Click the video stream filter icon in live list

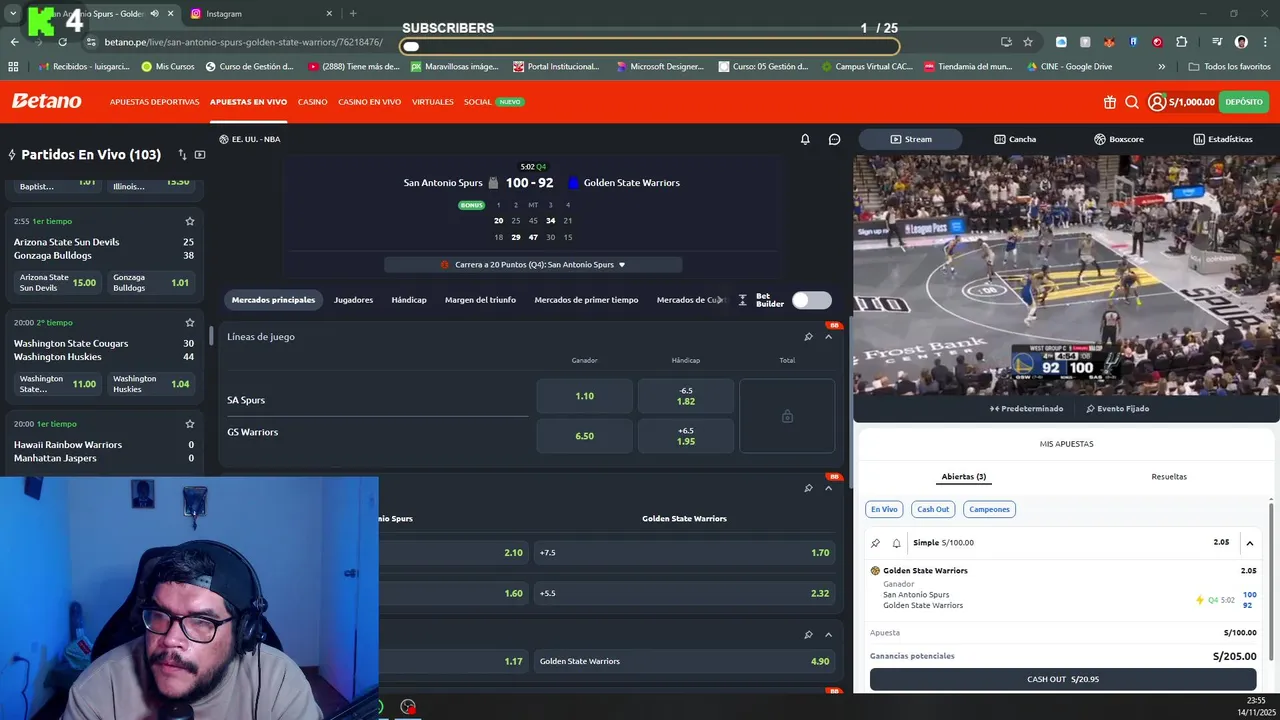[x=200, y=155]
